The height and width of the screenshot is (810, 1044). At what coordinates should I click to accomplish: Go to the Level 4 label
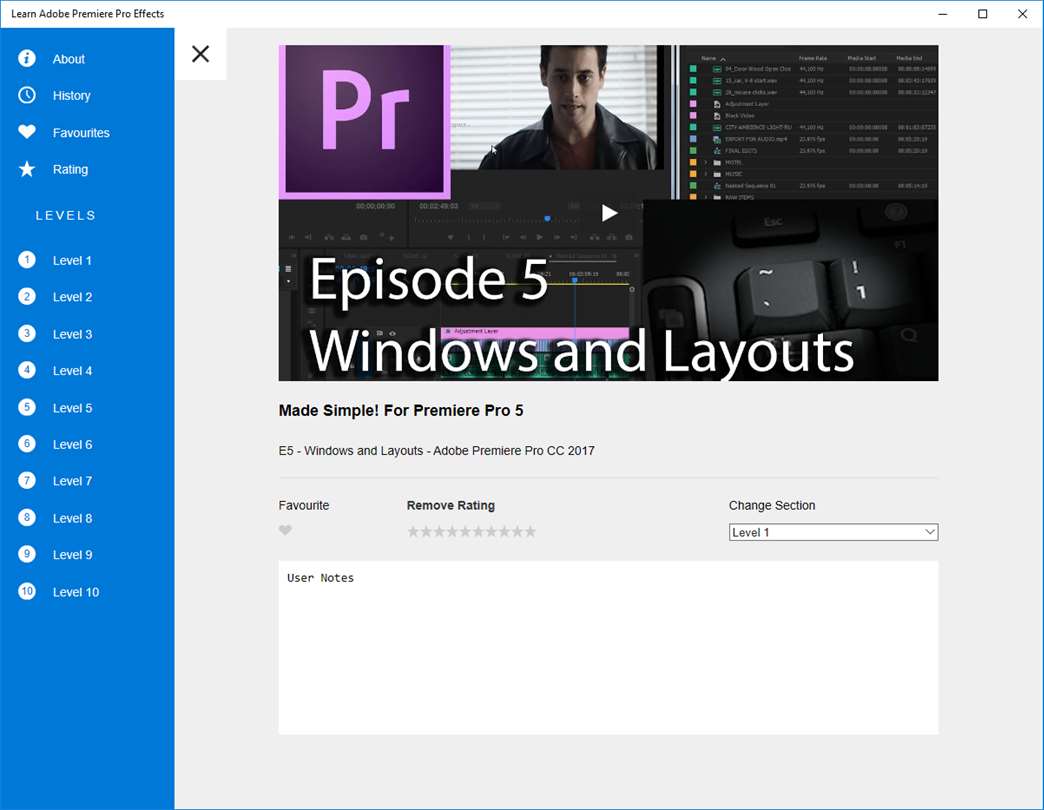point(72,371)
